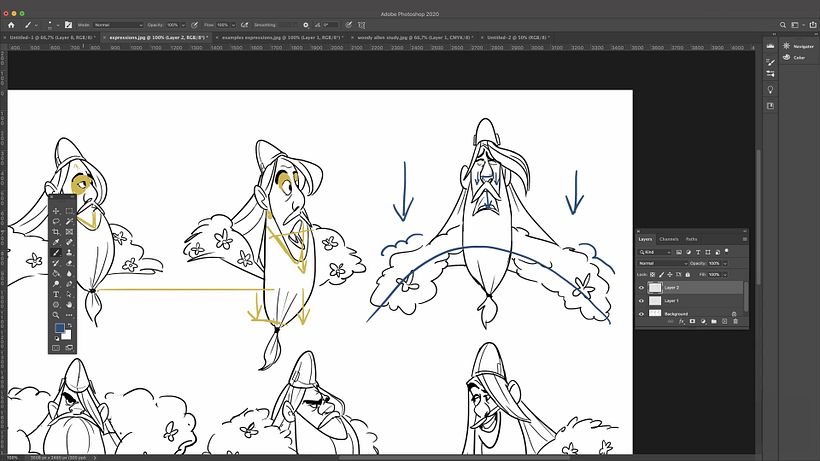820x461 pixels.
Task: Open the Layers panel flyout menu
Action: coord(745,239)
